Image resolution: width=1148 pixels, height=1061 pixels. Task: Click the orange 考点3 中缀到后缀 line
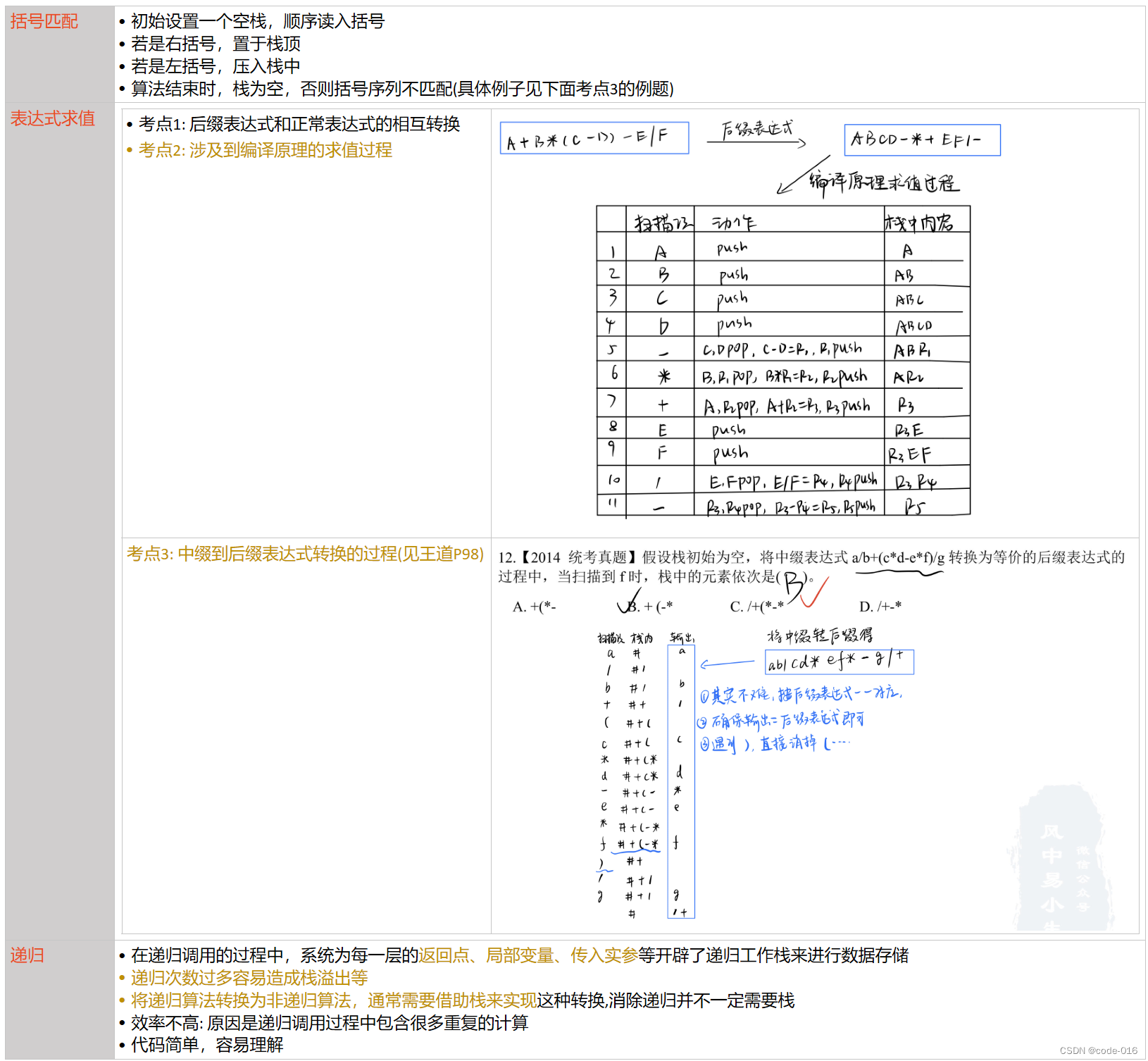point(305,554)
